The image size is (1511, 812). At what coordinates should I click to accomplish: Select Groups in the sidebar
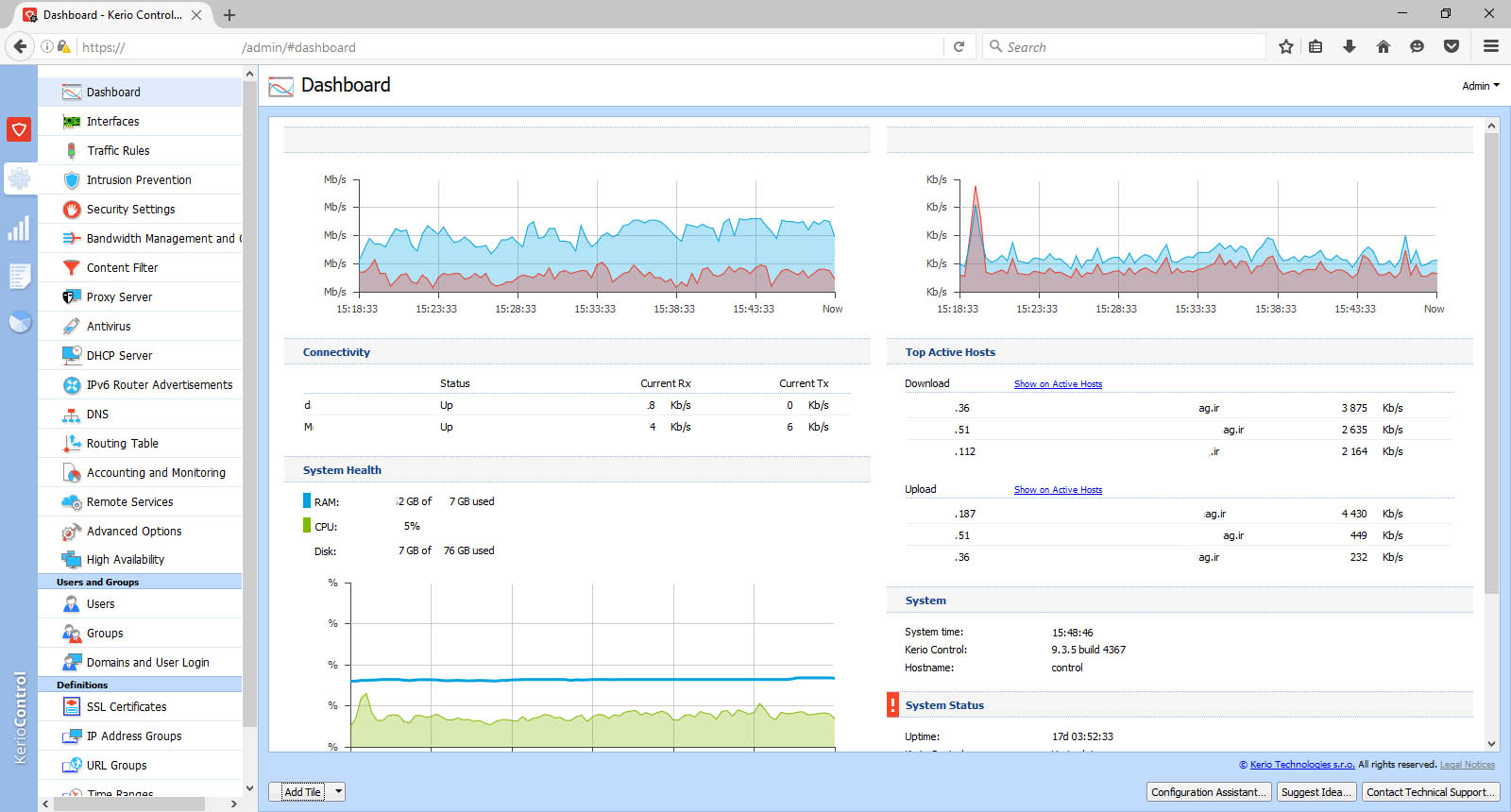point(140,633)
